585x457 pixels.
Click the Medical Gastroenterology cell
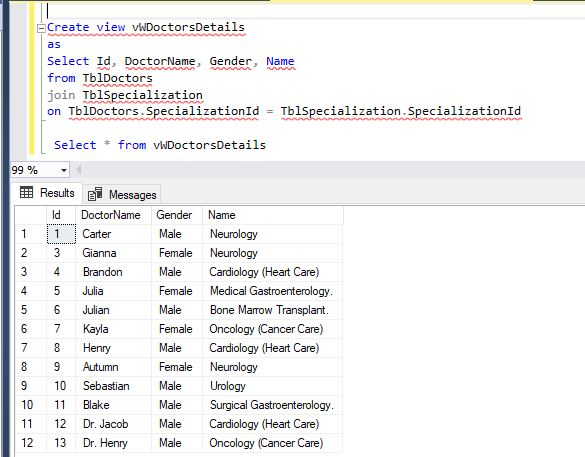point(272,291)
